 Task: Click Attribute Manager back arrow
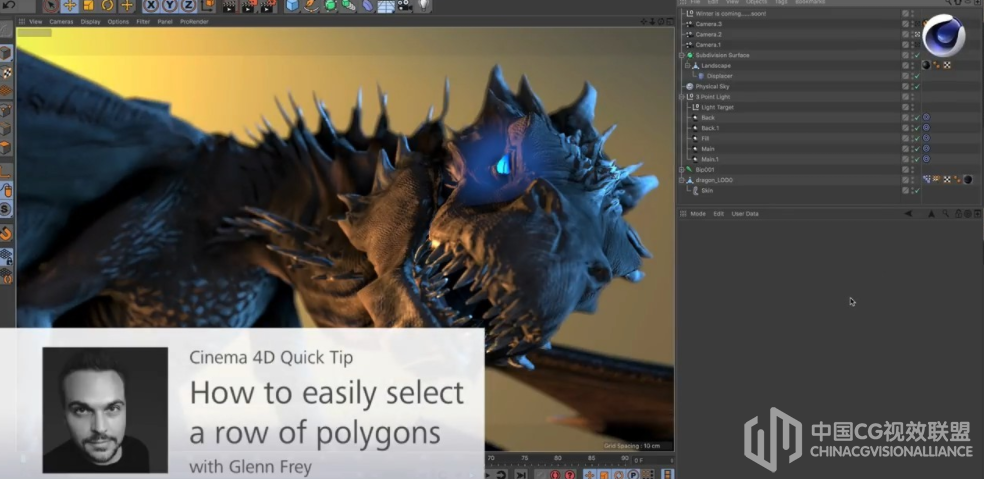908,214
